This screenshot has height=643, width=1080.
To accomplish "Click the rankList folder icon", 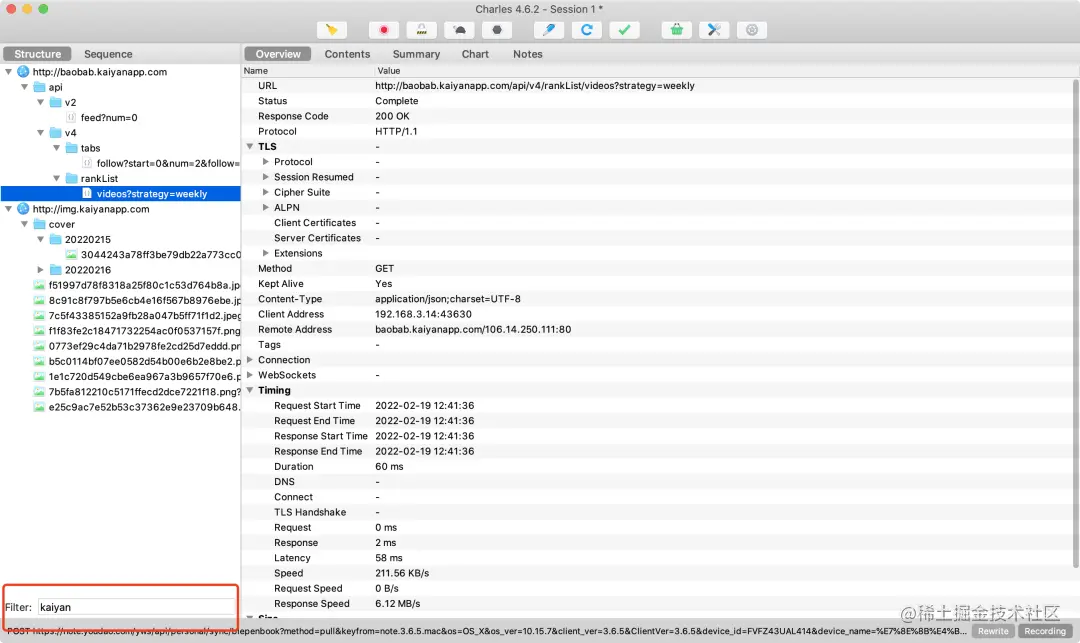I will coord(72,178).
